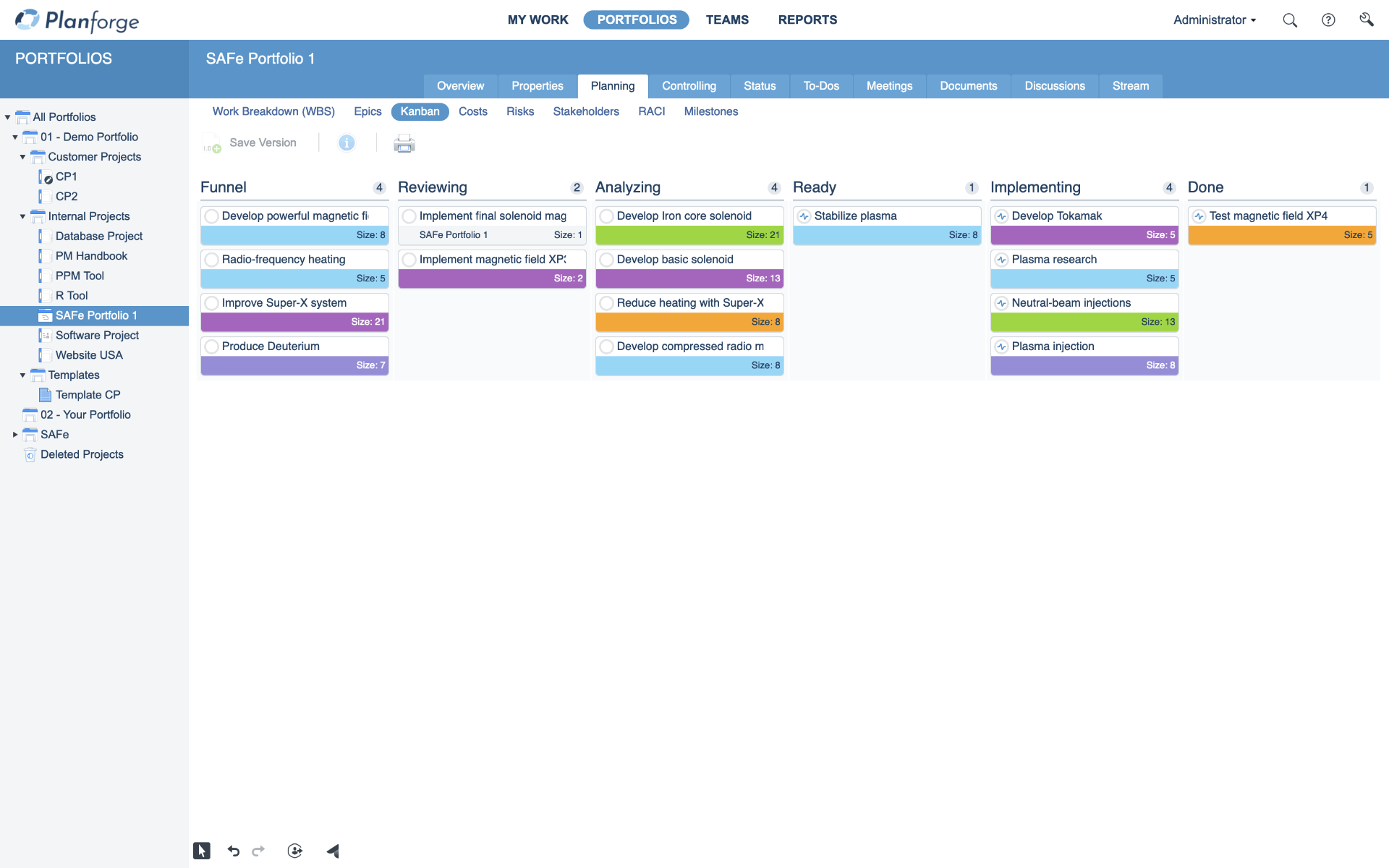Click the redo arrow icon
The image size is (1389, 868).
point(259,851)
